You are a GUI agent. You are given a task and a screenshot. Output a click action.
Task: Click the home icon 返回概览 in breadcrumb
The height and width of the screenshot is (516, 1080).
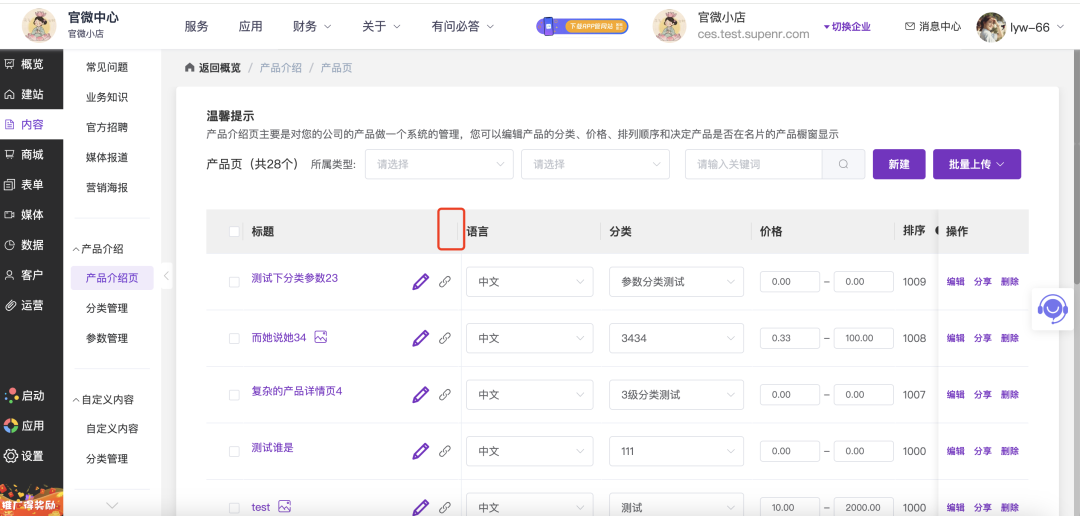[189, 68]
